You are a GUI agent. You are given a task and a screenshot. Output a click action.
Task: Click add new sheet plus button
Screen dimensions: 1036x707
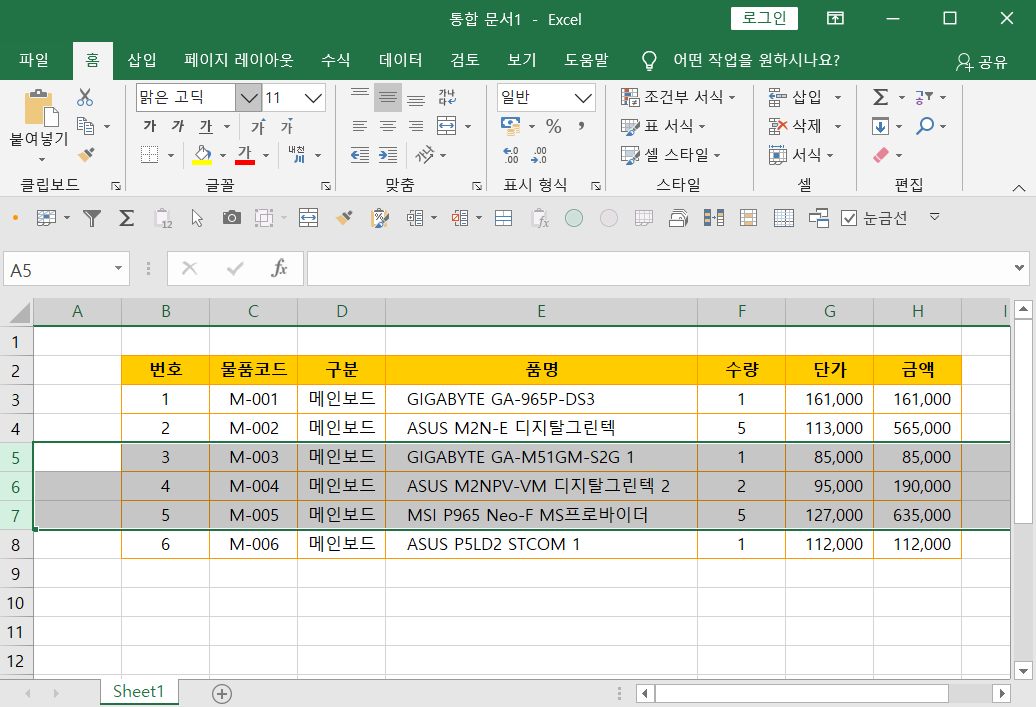(x=222, y=694)
